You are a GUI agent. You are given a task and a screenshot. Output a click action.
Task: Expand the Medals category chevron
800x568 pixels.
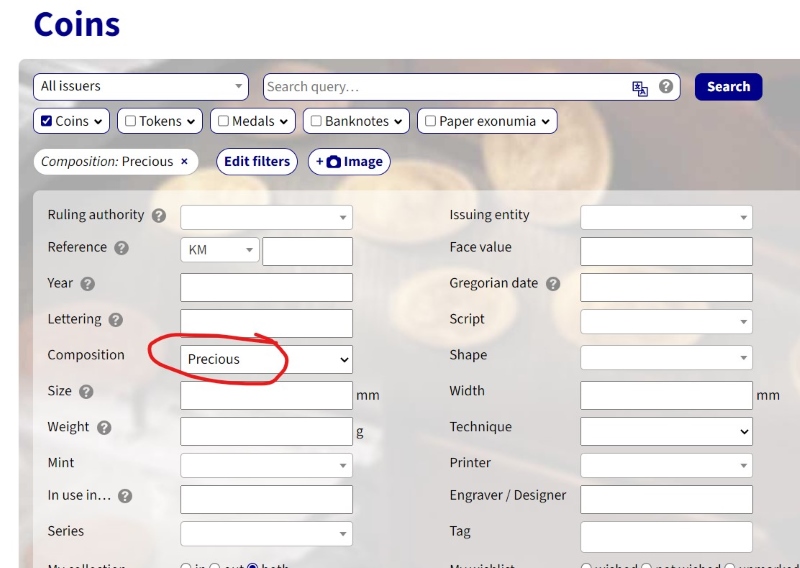pyautogui.click(x=284, y=121)
